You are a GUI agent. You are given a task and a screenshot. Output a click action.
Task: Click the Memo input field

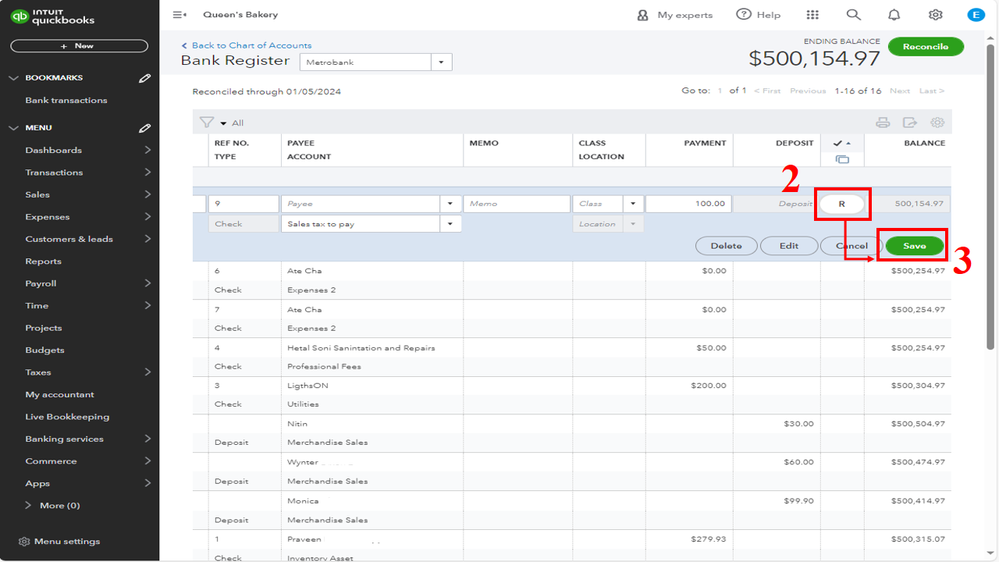coord(516,204)
